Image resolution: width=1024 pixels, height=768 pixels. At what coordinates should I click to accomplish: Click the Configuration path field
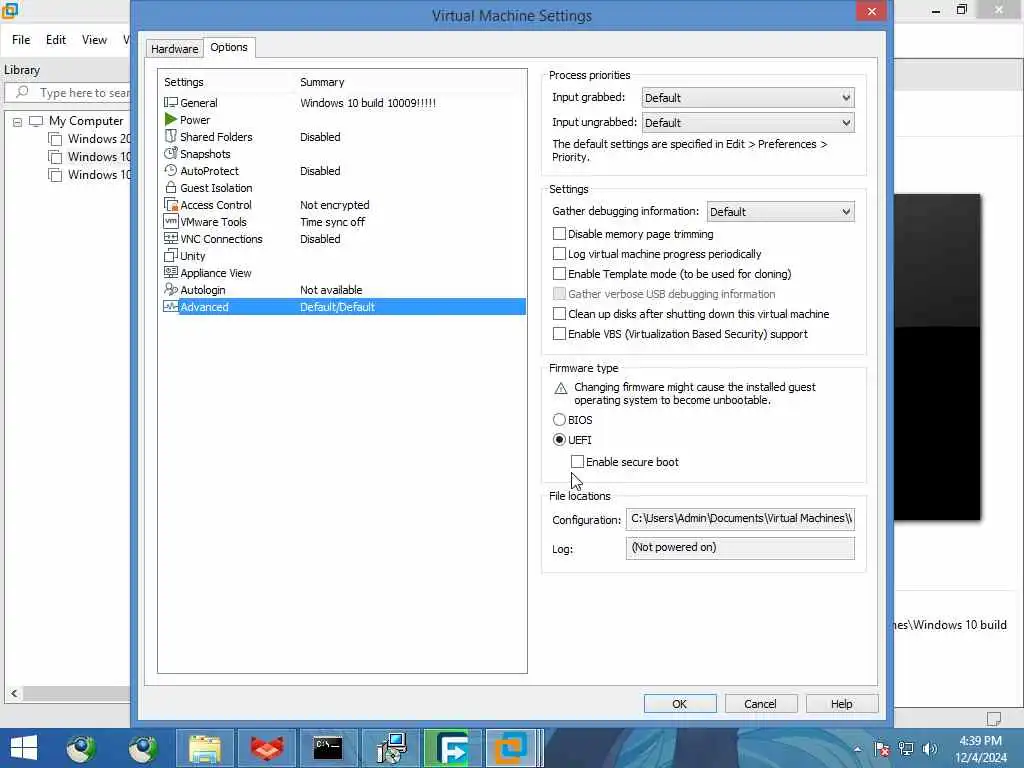(740, 519)
